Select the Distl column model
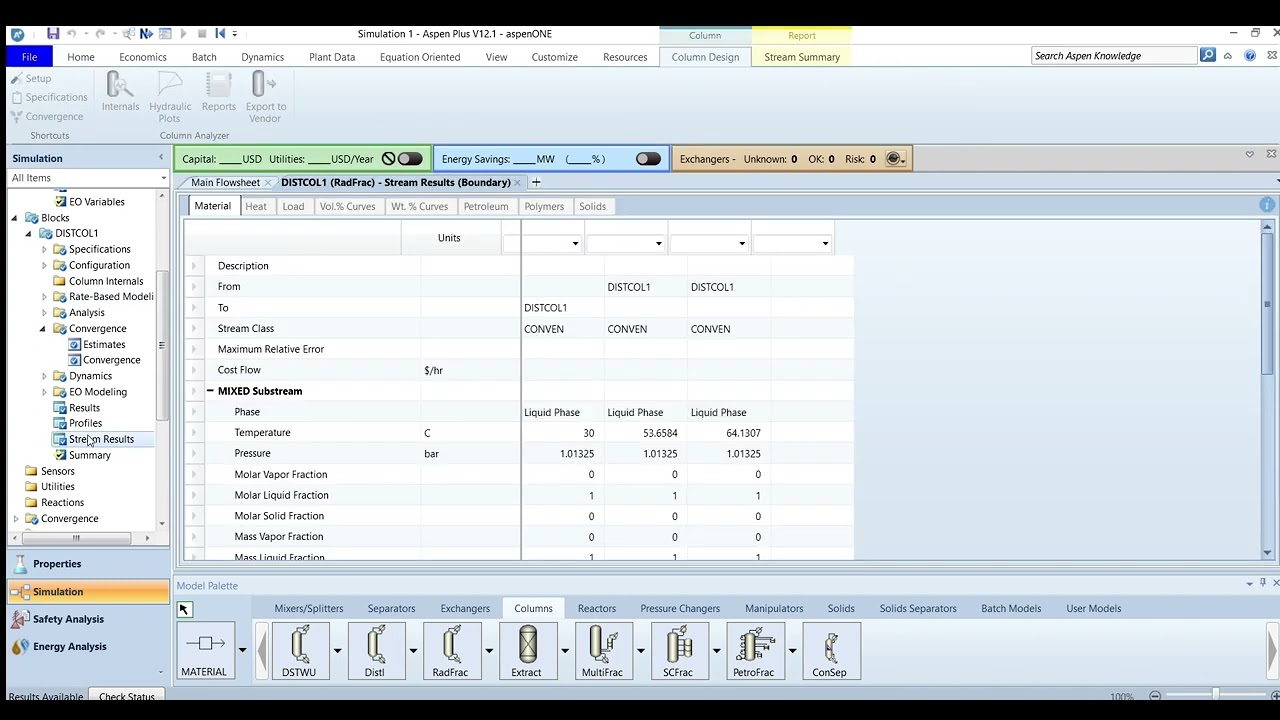Screen dimensions: 1280x720 [x=375, y=651]
